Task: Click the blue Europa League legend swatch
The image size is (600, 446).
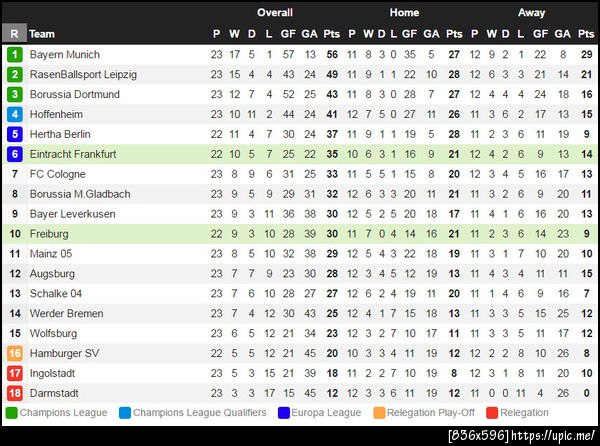Action: 283,412
